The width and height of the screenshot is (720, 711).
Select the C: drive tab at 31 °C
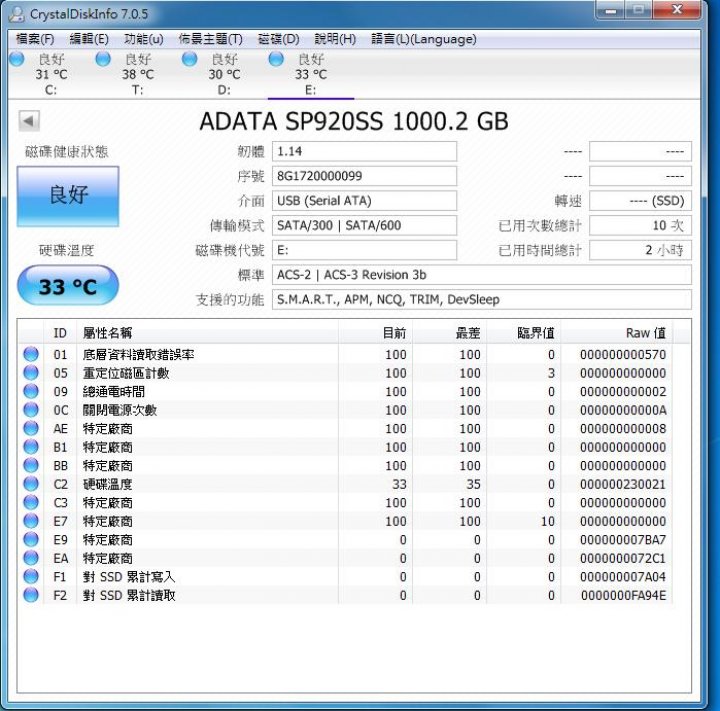(x=51, y=74)
